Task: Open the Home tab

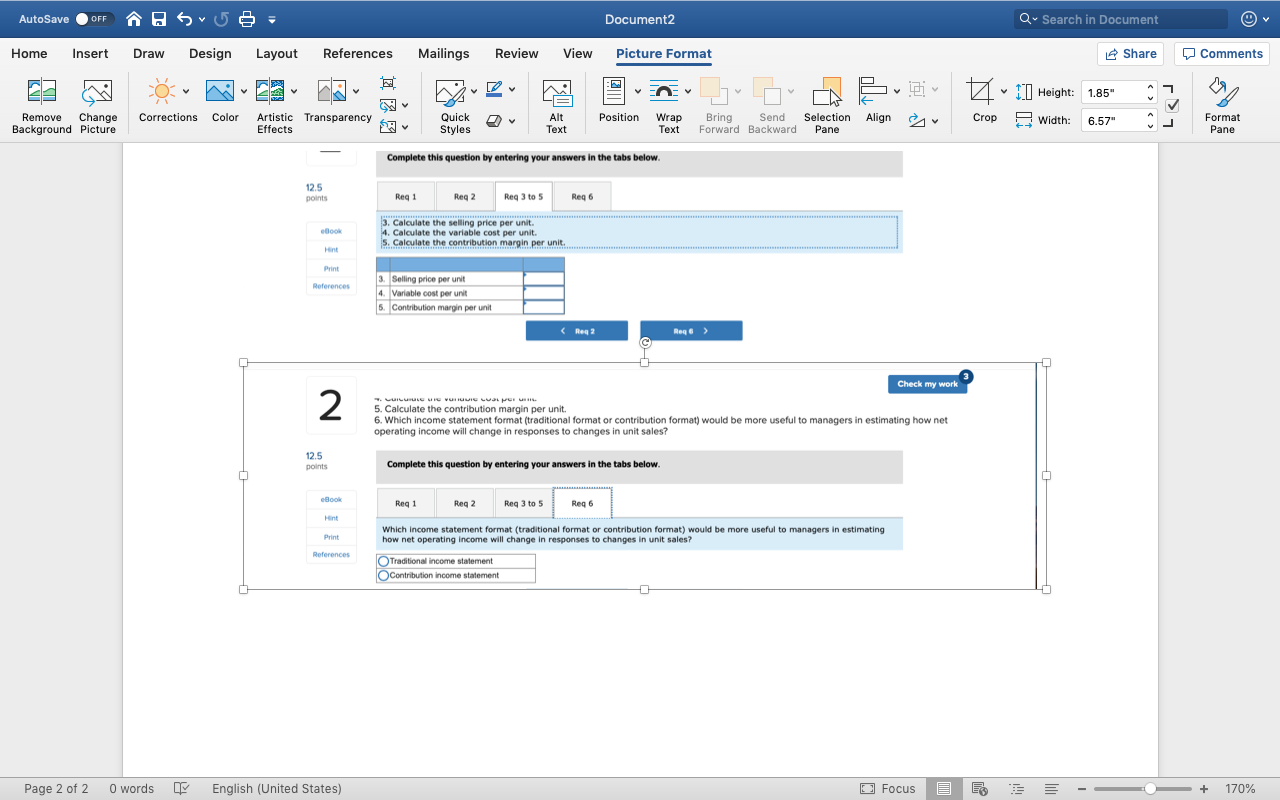Action: 29,54
